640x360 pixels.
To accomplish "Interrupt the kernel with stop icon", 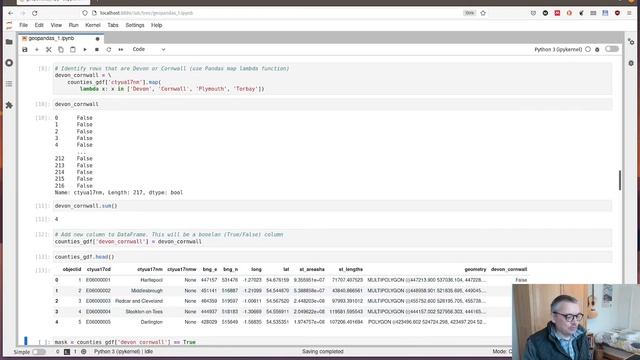I will [x=97, y=49].
